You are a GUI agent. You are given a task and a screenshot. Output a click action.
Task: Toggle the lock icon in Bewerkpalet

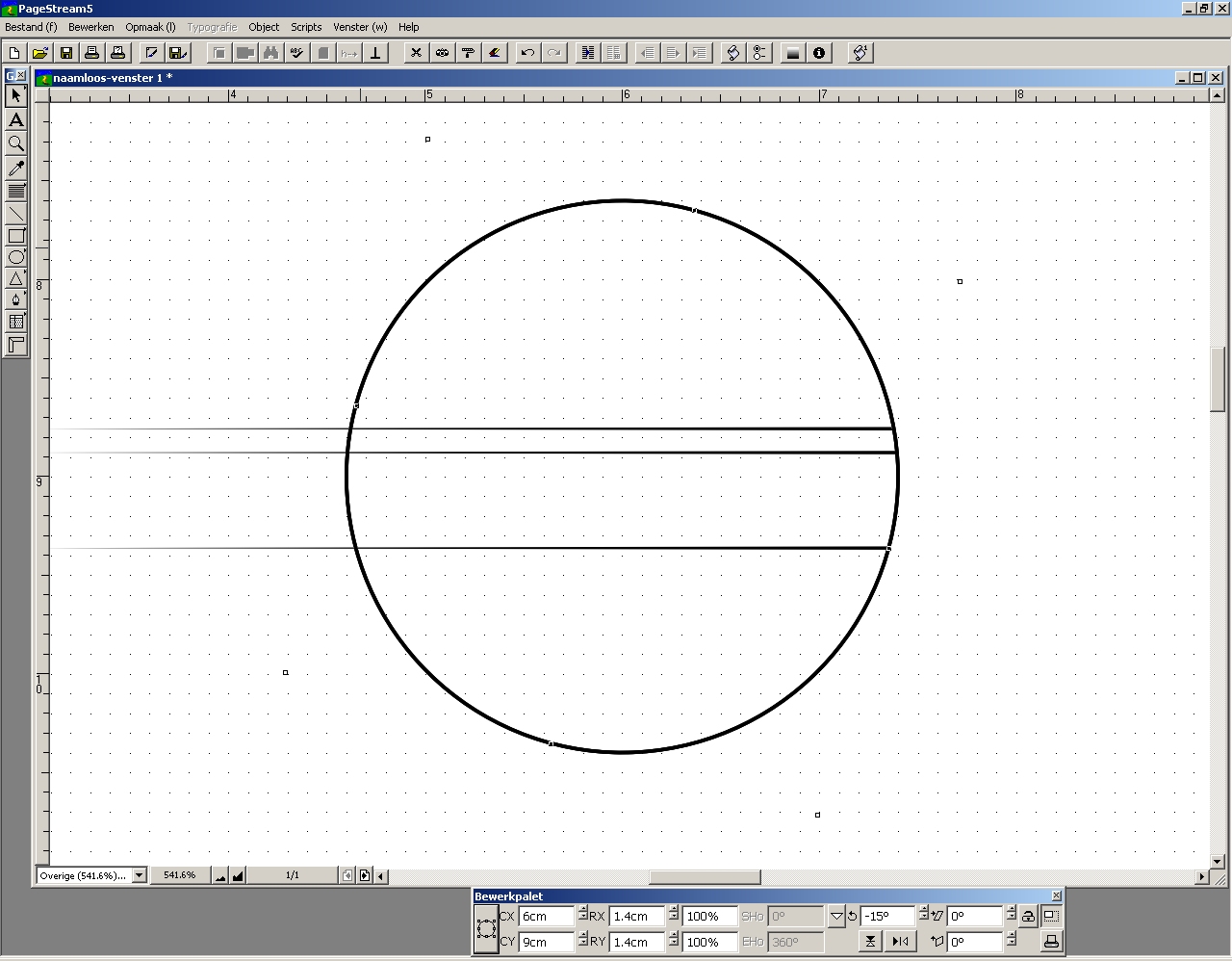point(1028,917)
